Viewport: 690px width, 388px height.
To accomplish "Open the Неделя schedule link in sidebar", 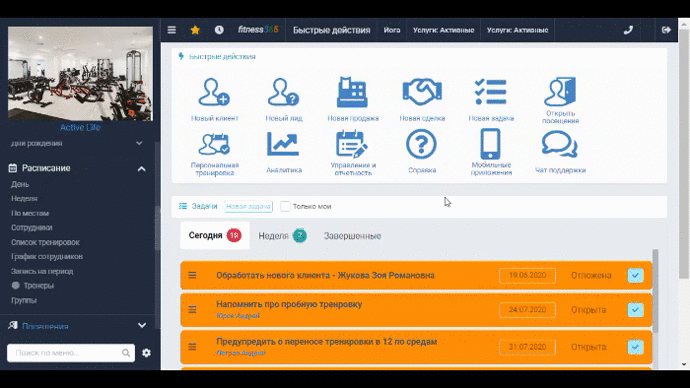I will tap(24, 199).
